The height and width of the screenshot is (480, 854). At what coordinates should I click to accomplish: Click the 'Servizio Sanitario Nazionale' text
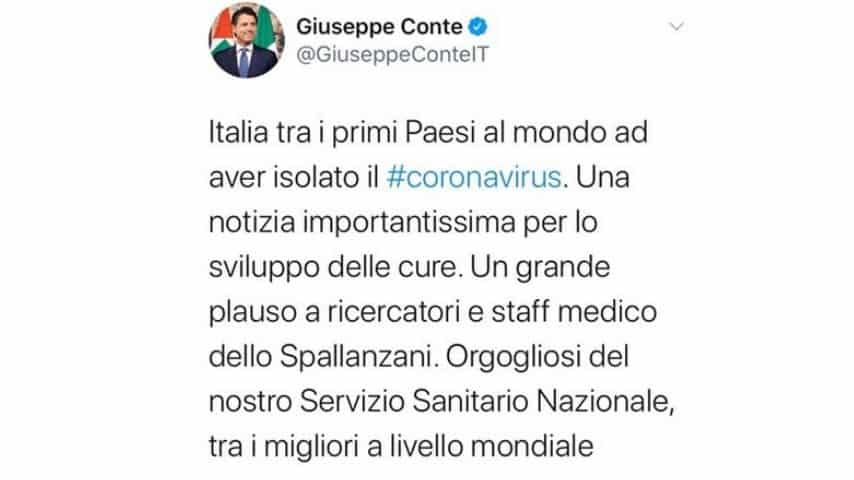click(x=483, y=402)
